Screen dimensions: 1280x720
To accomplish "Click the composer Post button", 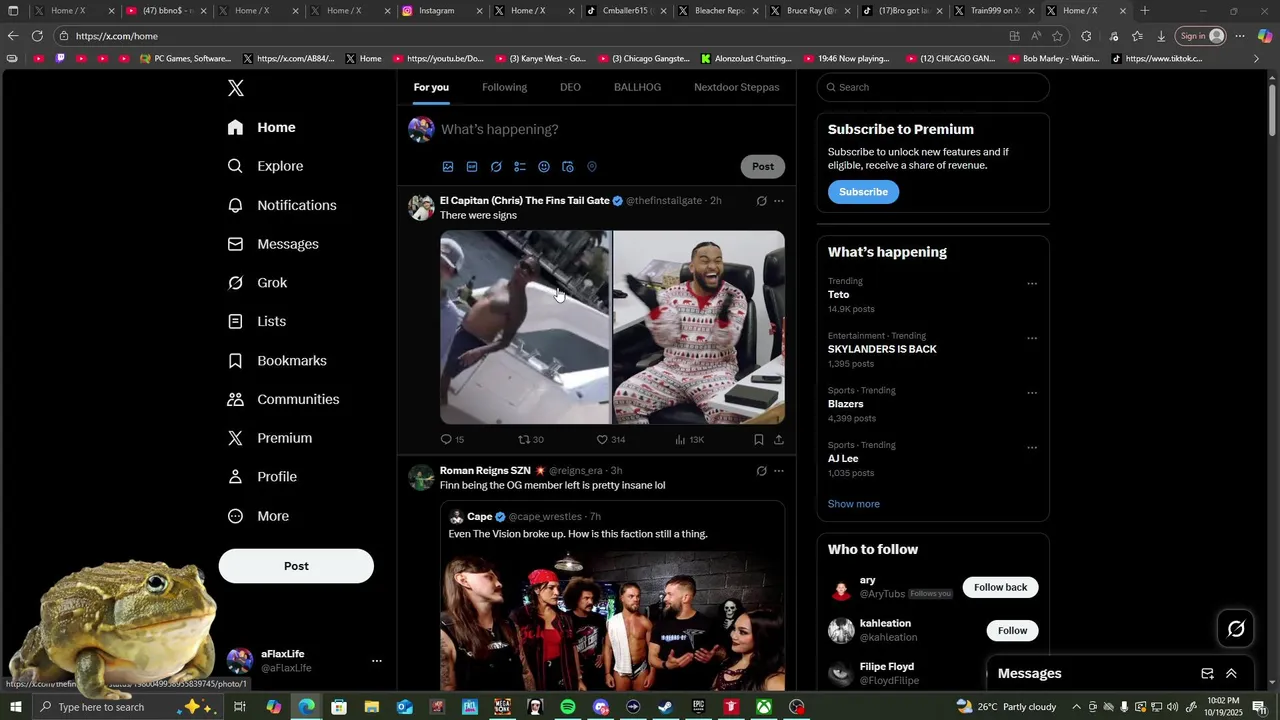I will tap(763, 167).
